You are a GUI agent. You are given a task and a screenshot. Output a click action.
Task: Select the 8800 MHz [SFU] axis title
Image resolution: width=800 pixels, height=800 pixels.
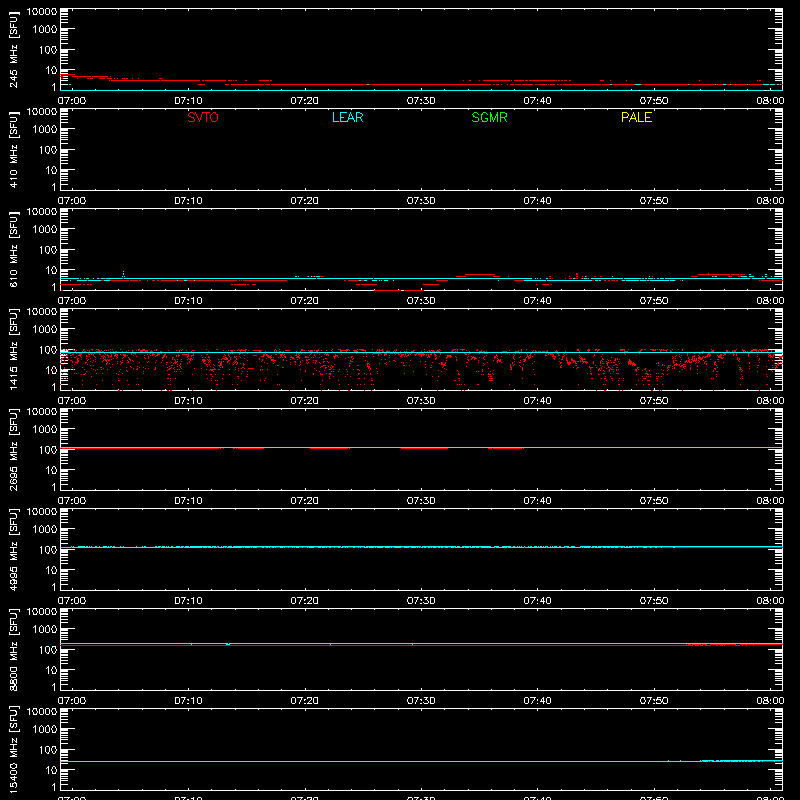(14, 649)
